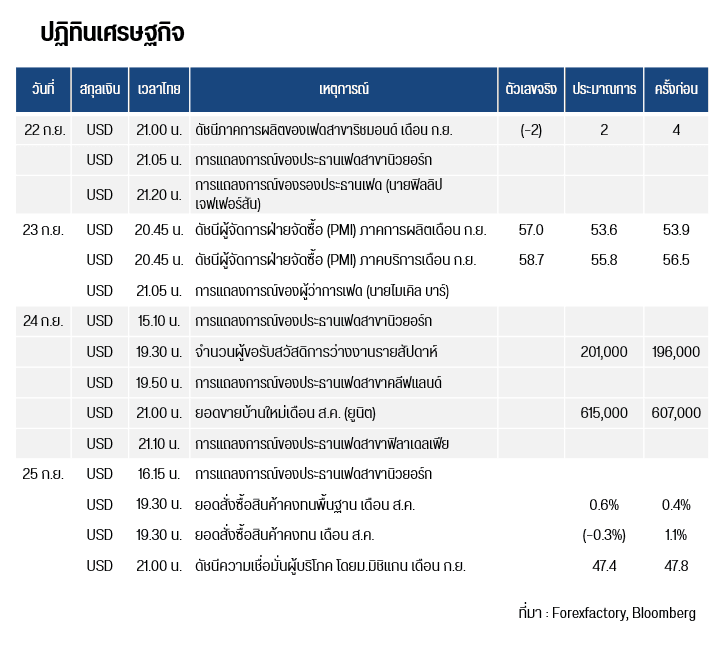Image resolution: width=722 pixels, height=647 pixels.
Task: Click the time 15.10 น.
Action: click(x=159, y=321)
